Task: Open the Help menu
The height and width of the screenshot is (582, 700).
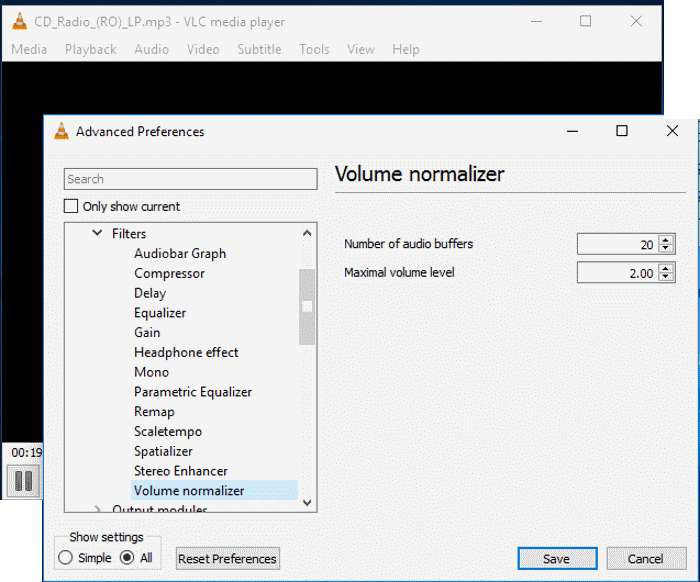Action: pos(406,49)
